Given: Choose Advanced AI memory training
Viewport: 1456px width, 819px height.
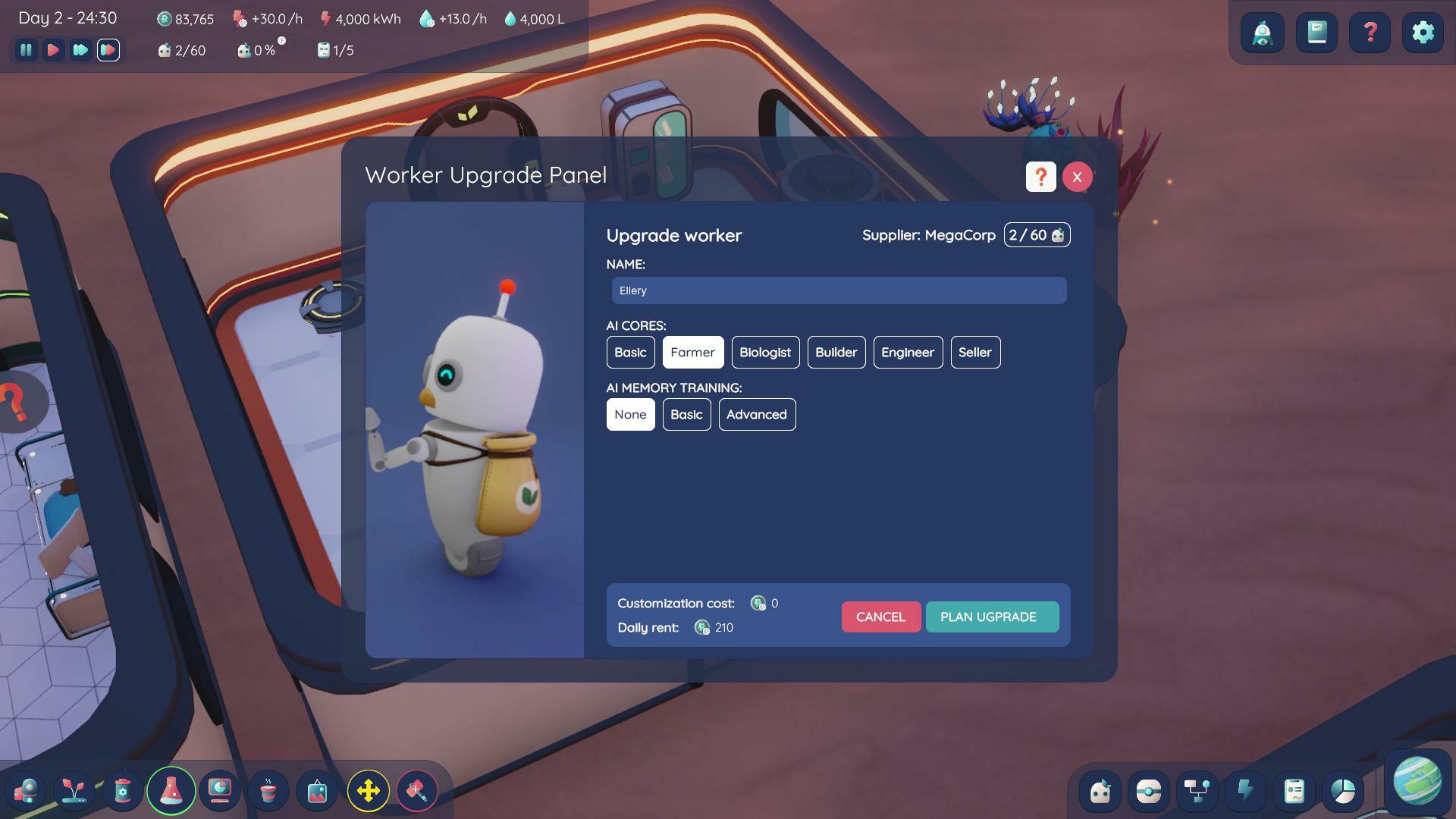Looking at the screenshot, I should 757,414.
